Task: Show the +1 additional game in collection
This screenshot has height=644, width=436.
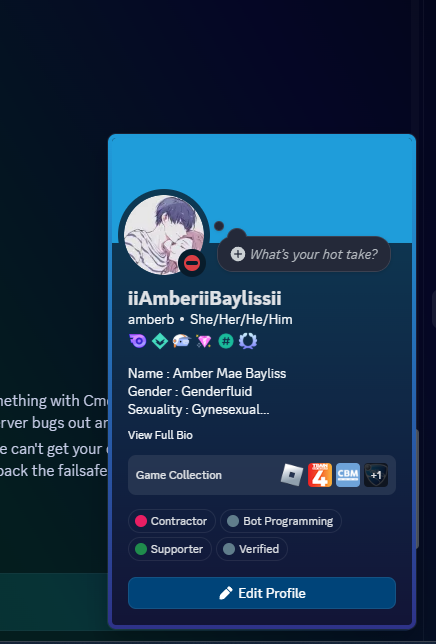Action: [376, 475]
